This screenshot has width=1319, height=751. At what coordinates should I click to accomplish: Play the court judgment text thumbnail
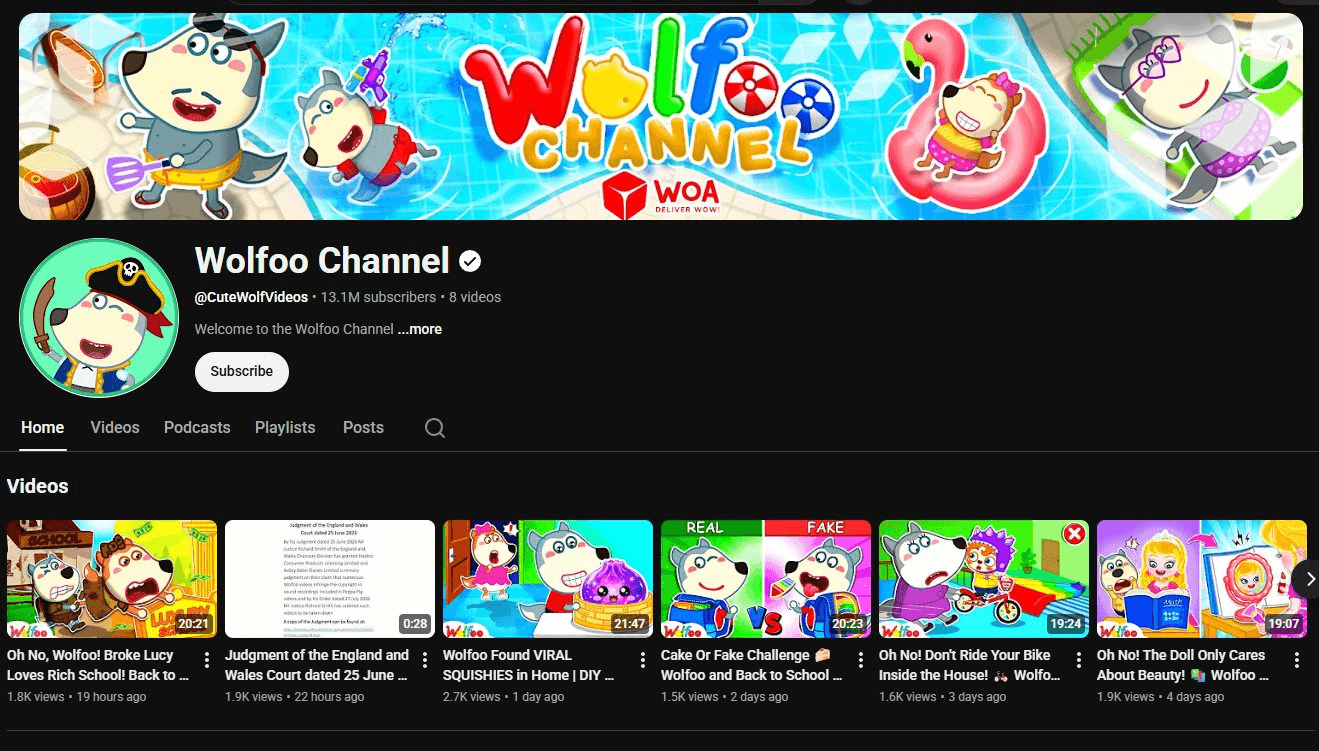point(330,579)
